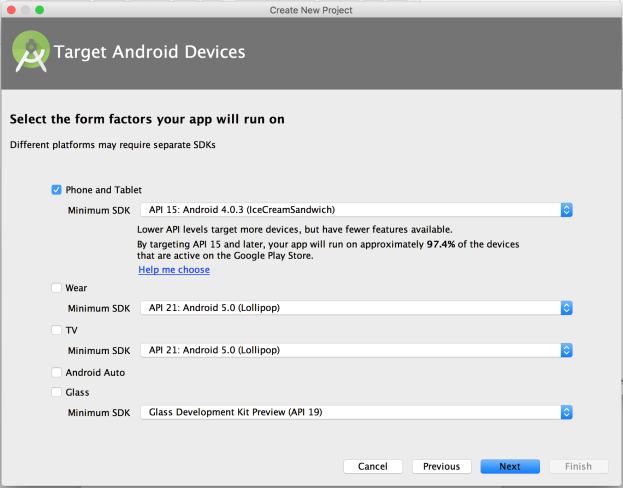Toggle the Android Auto checkbox
The width and height of the screenshot is (623, 488).
(x=56, y=372)
